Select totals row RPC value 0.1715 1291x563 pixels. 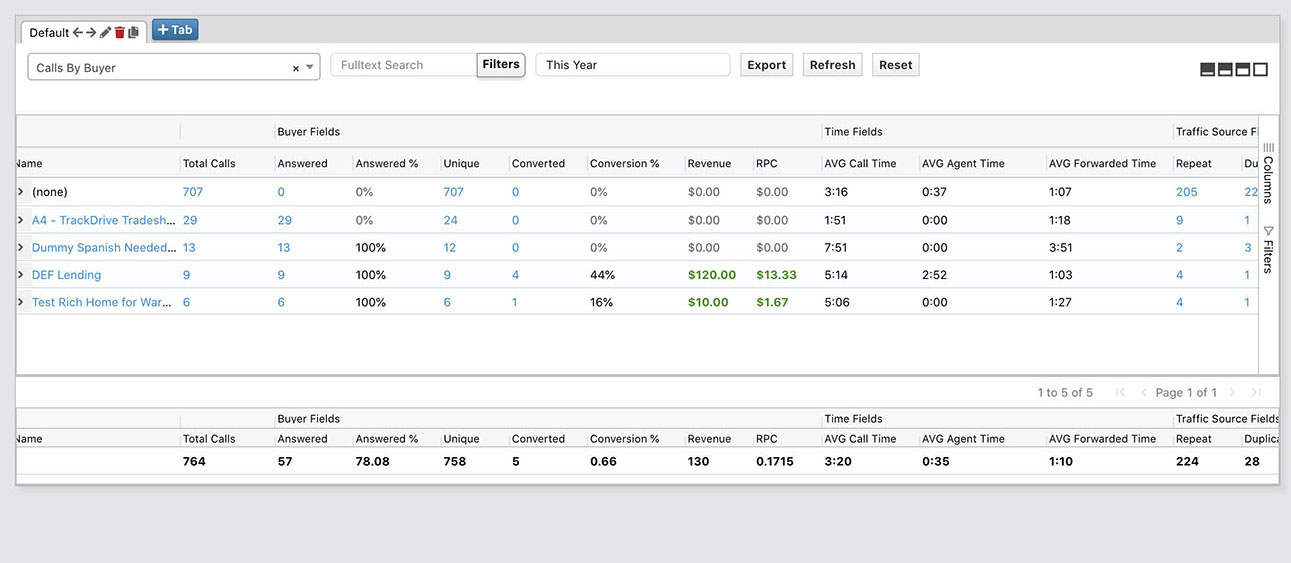[776, 461]
